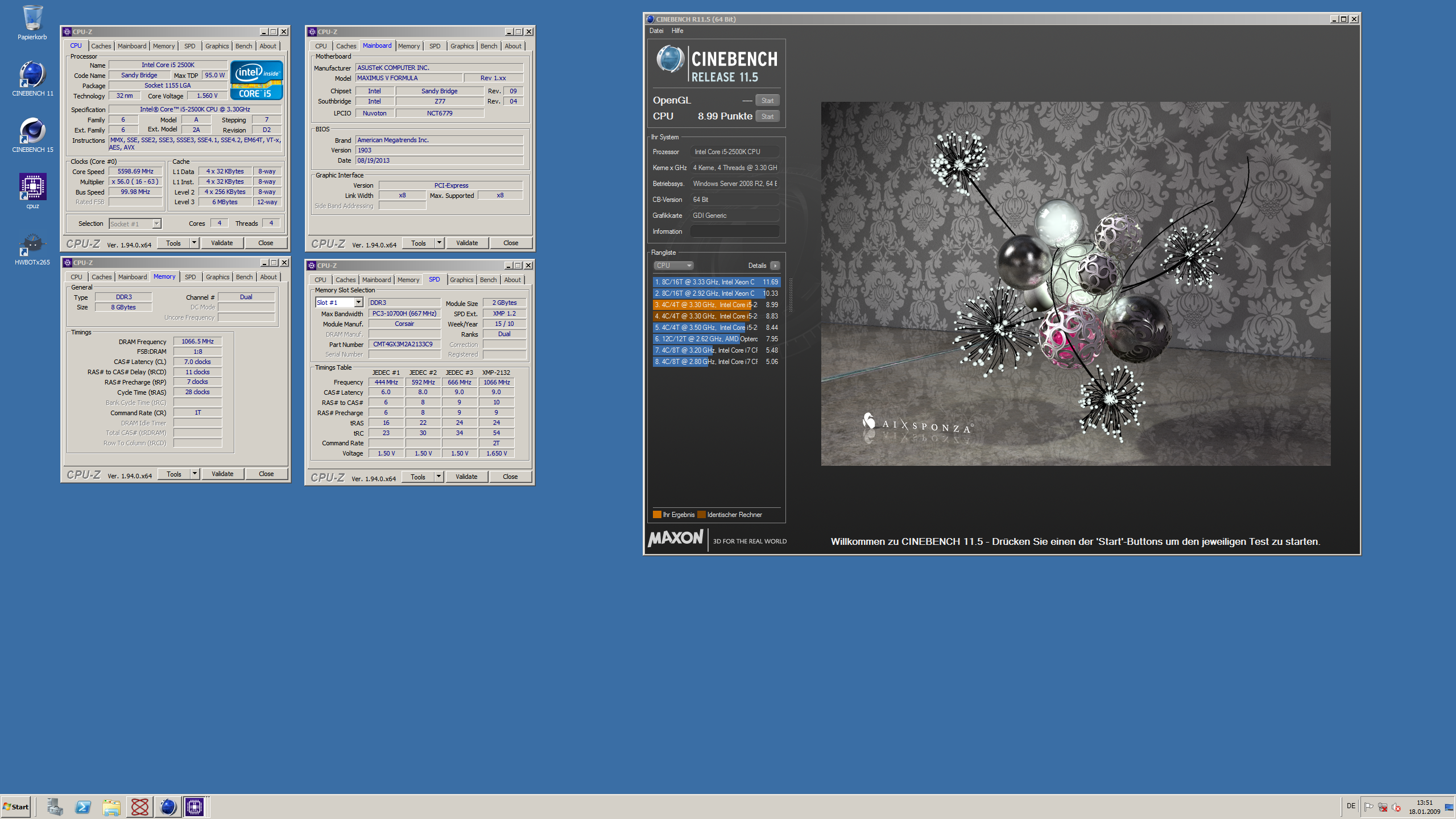The height and width of the screenshot is (819, 1456).
Task: Select ranking row 1 with score 11.69
Action: tap(717, 282)
